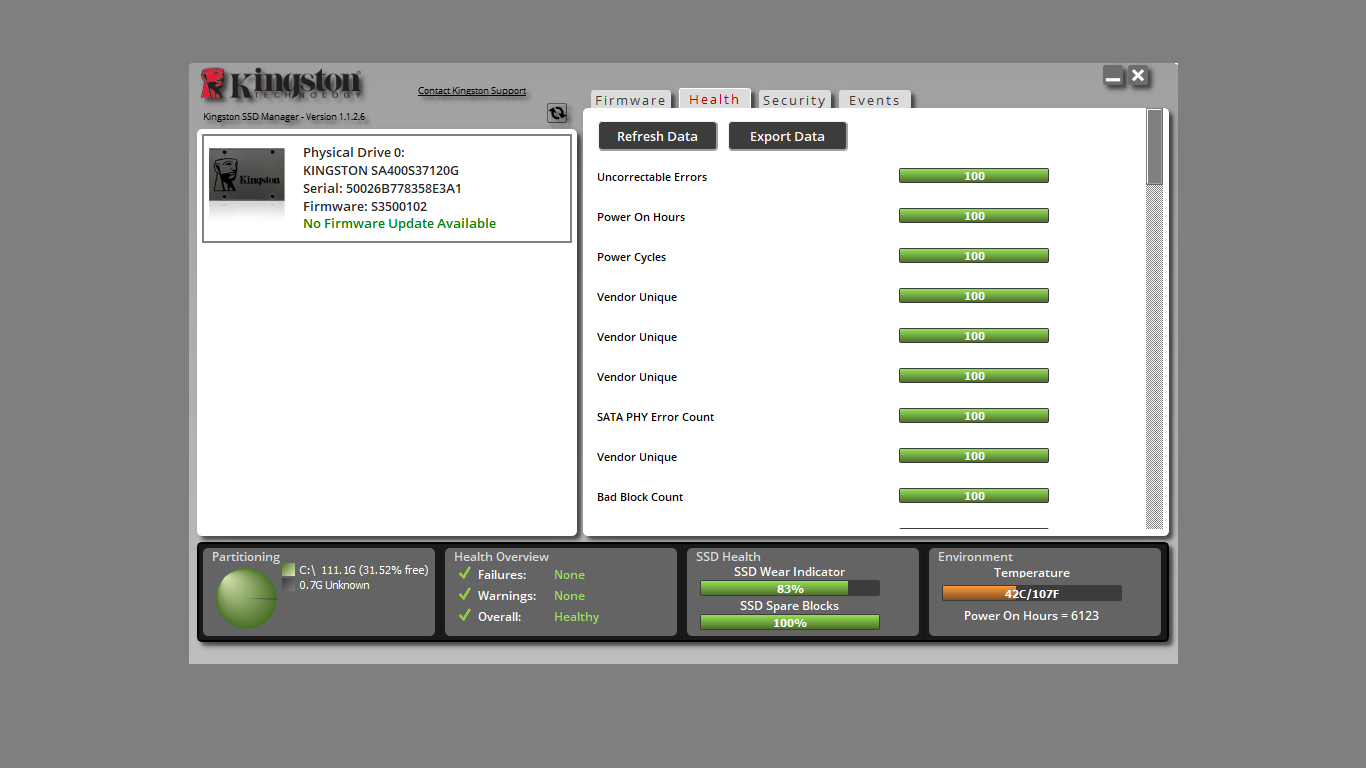
Task: Click the 'SATA PHY Error Count' label
Action: click(655, 417)
